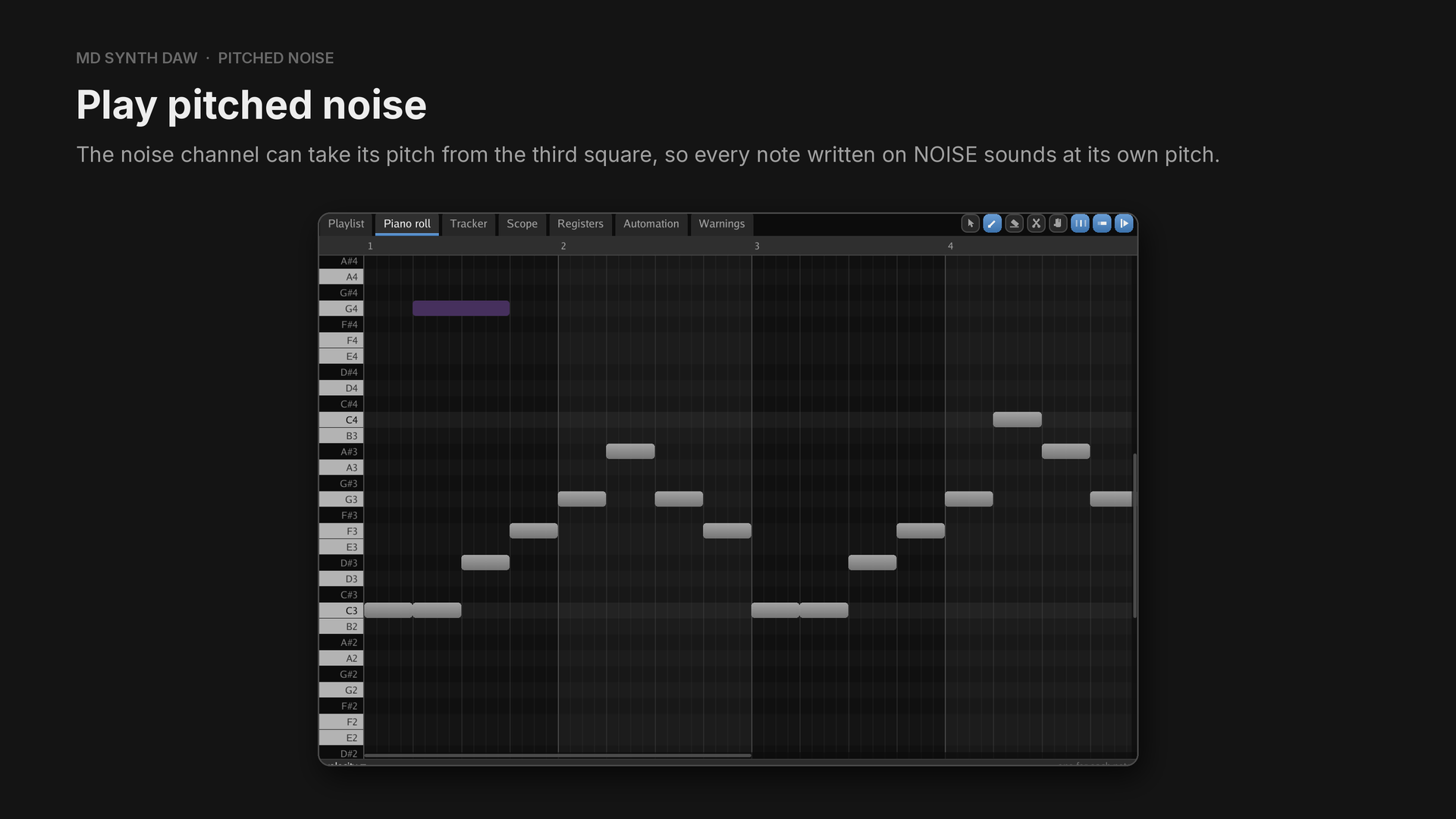Toggle the note-length bar button
The height and width of the screenshot is (819, 1456).
1102,224
